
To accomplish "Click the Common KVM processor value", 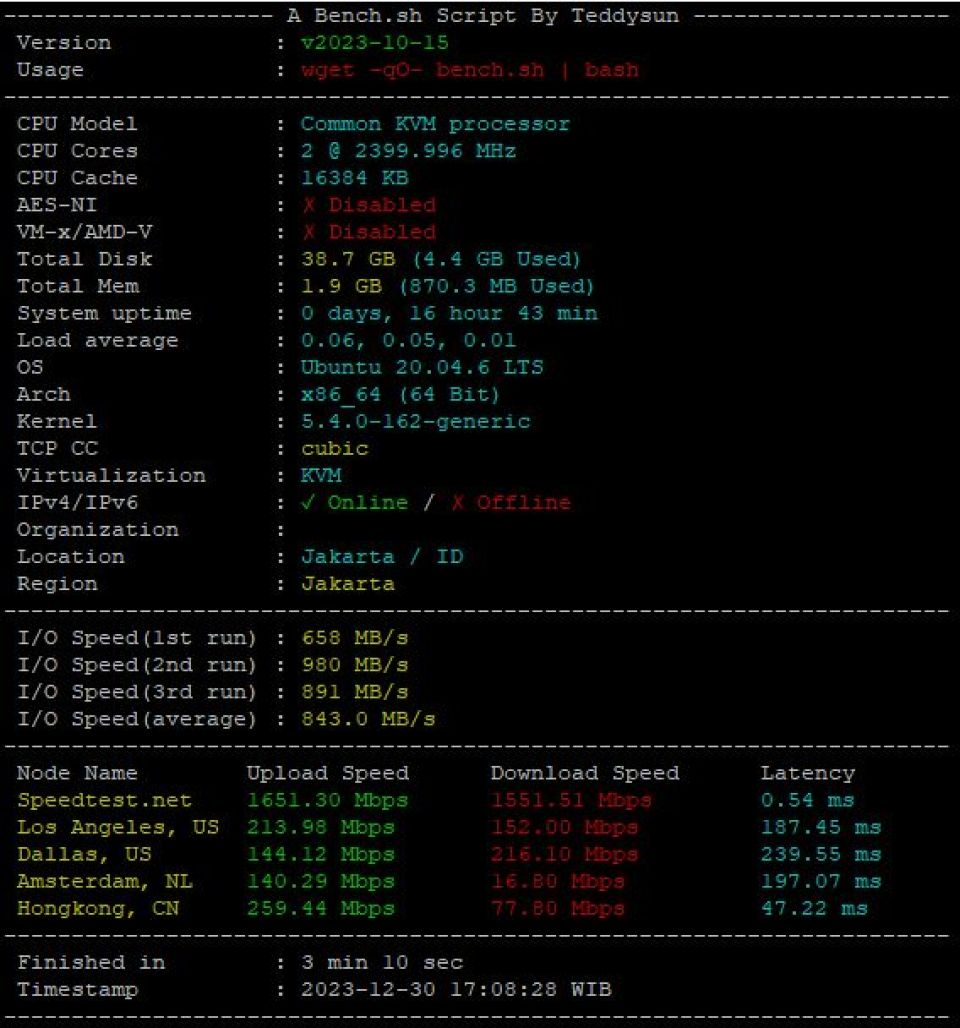I will pos(435,124).
